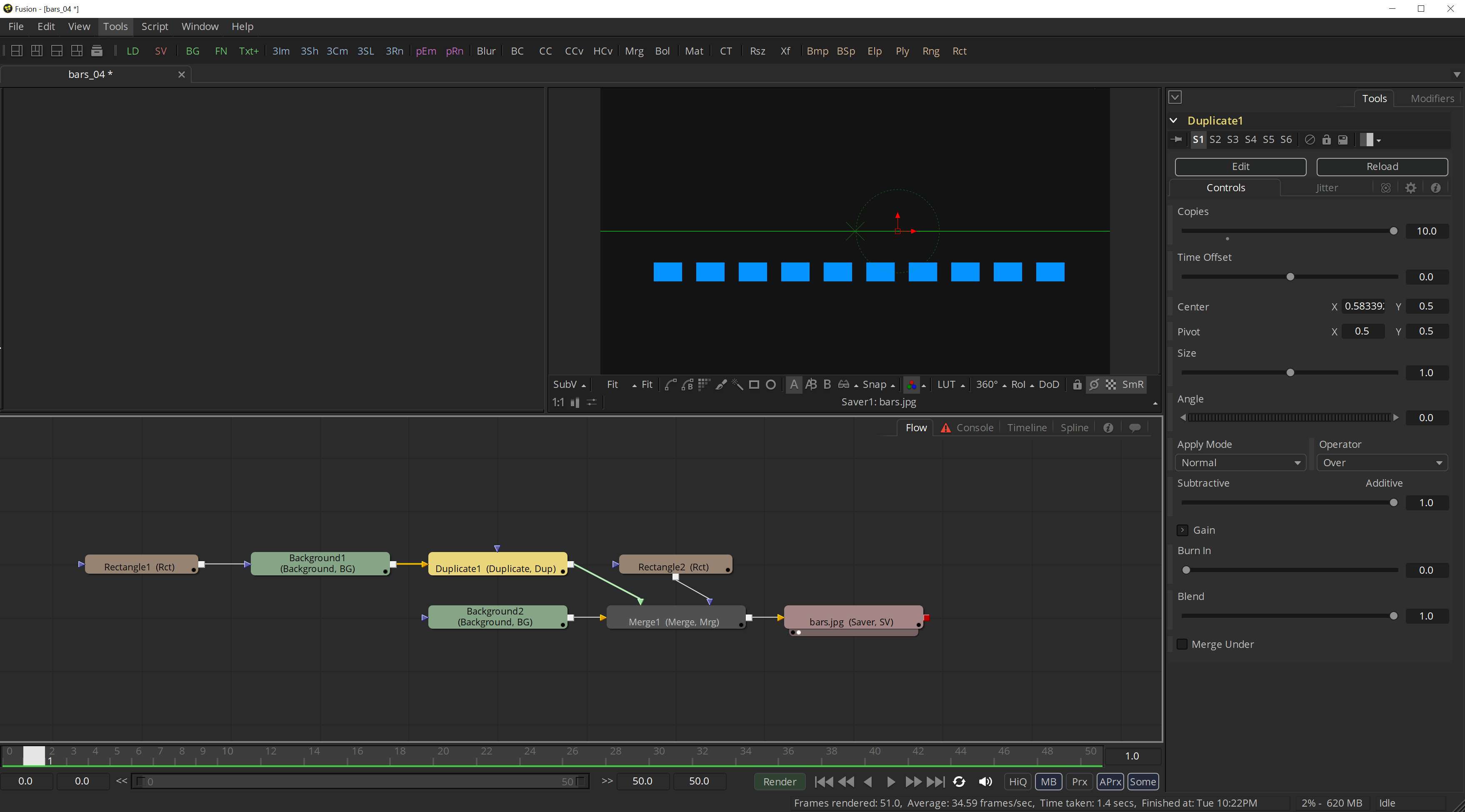
Task: Pin the Duplicate1 tool controls
Action: (1177, 139)
